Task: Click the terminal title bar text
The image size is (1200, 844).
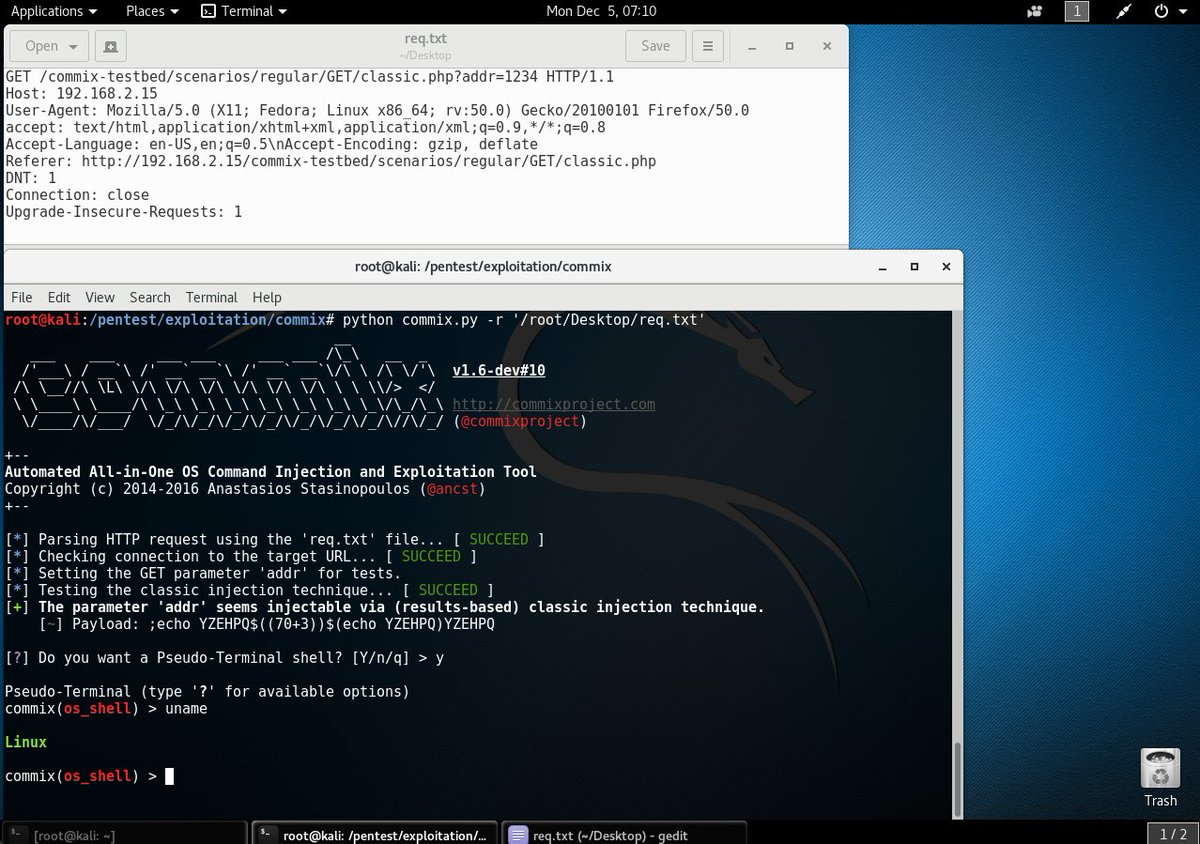Action: point(483,267)
